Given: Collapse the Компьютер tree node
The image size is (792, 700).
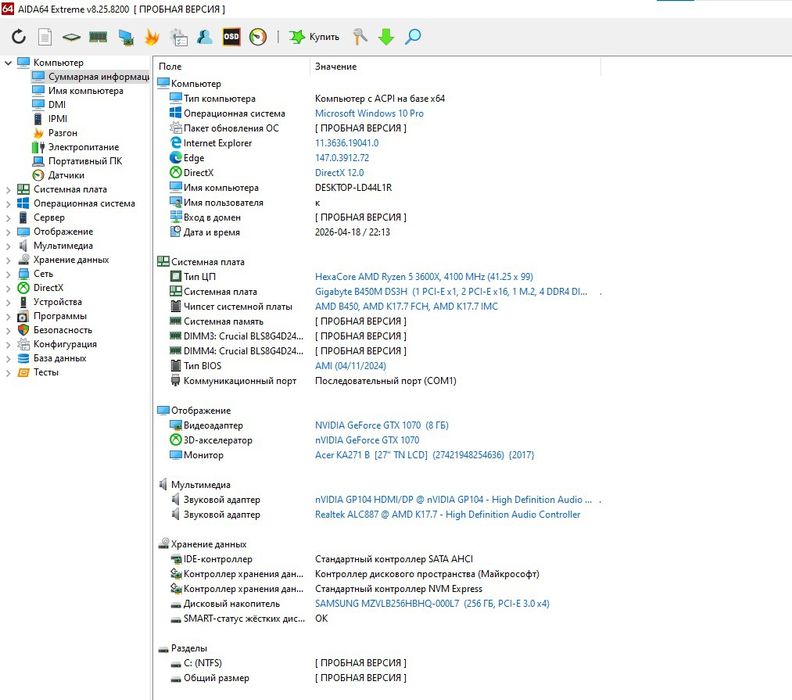Looking at the screenshot, I should point(8,63).
